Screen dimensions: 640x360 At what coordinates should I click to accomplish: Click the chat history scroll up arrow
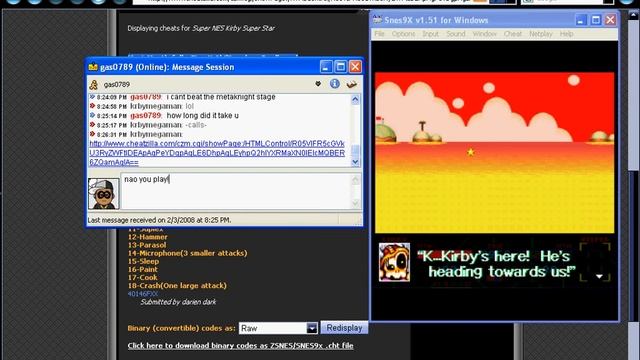click(x=356, y=99)
